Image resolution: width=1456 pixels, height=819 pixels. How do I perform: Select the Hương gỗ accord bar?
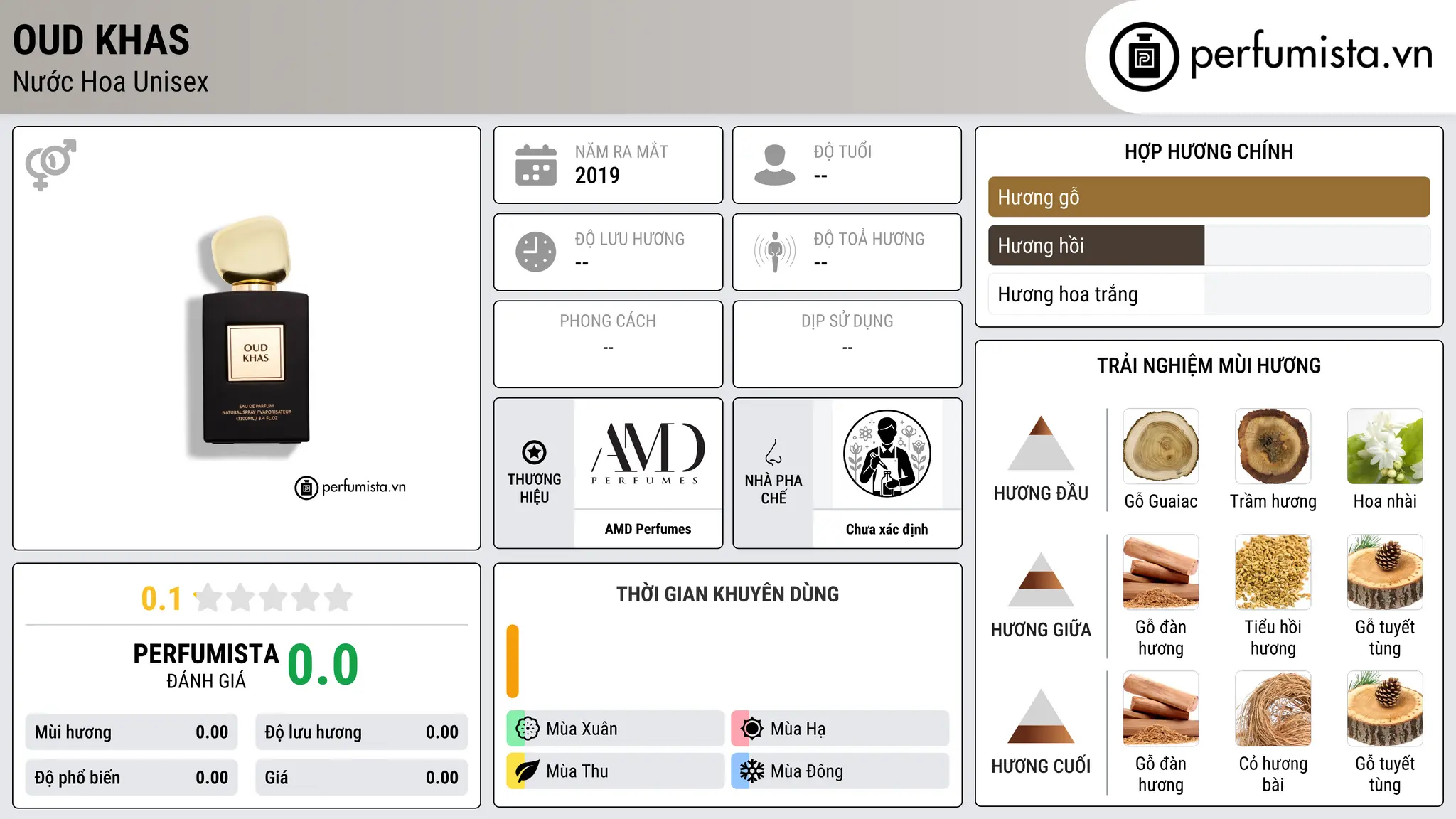(1209, 197)
